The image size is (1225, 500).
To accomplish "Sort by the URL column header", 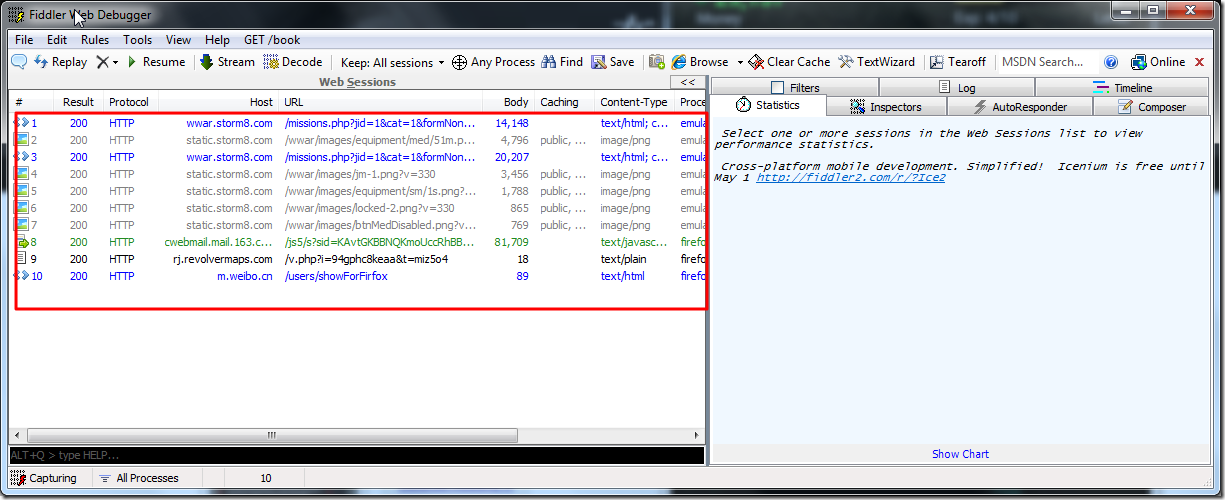I will (380, 102).
